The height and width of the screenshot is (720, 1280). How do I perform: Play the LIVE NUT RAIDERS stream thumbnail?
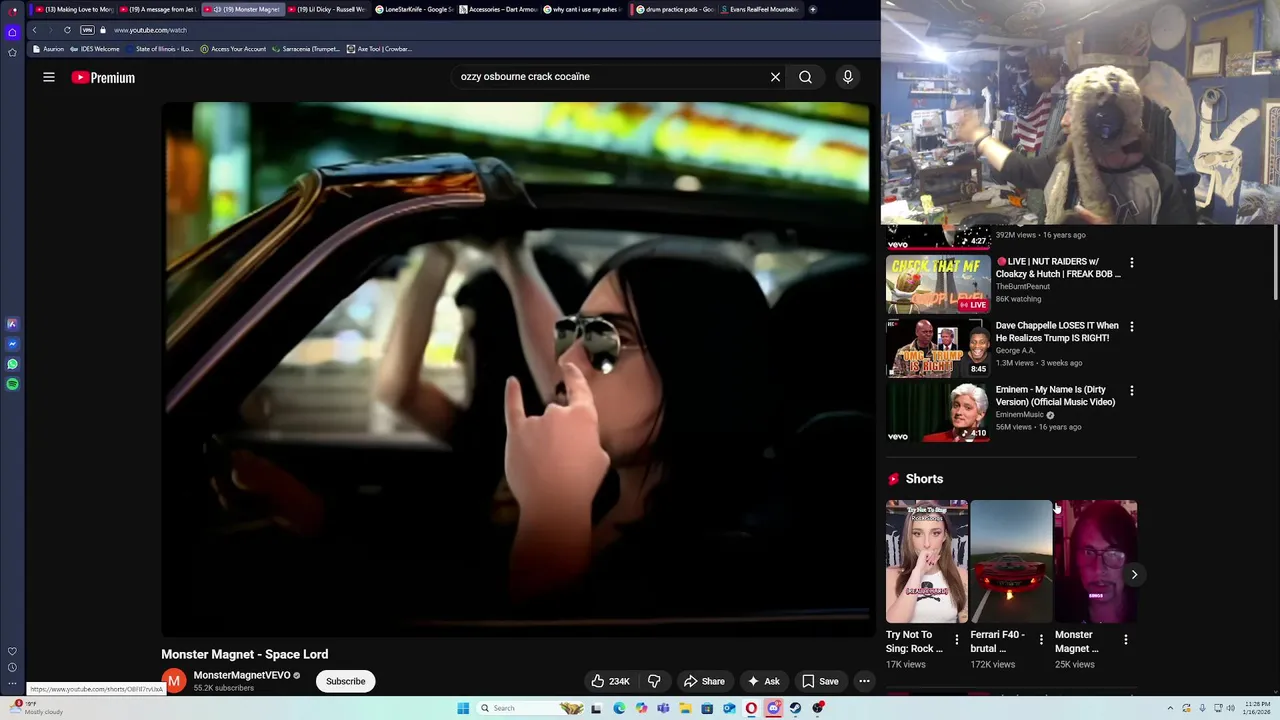(938, 285)
